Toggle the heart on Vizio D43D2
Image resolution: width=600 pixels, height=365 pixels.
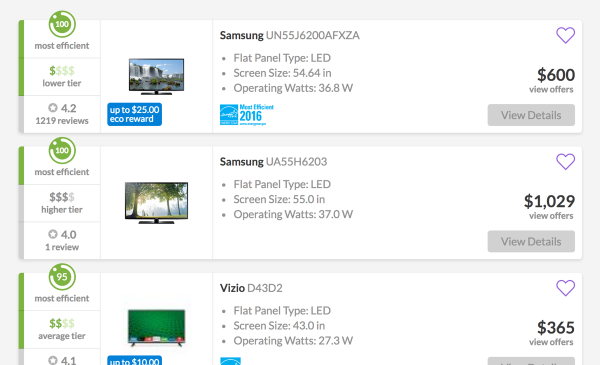click(x=565, y=288)
